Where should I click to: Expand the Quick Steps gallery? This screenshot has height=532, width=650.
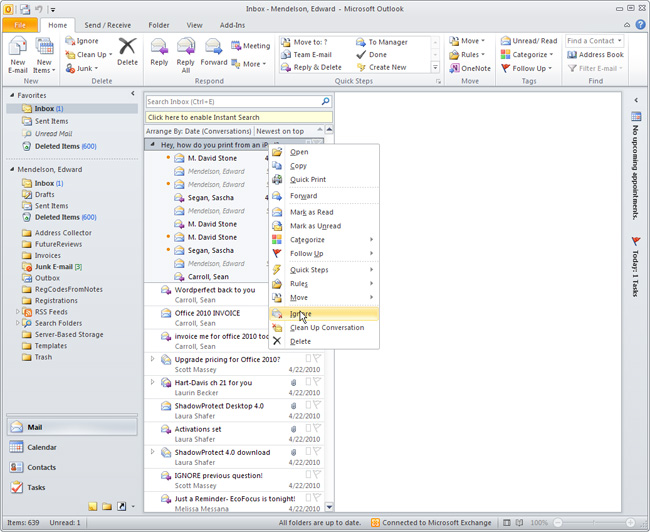coord(435,67)
